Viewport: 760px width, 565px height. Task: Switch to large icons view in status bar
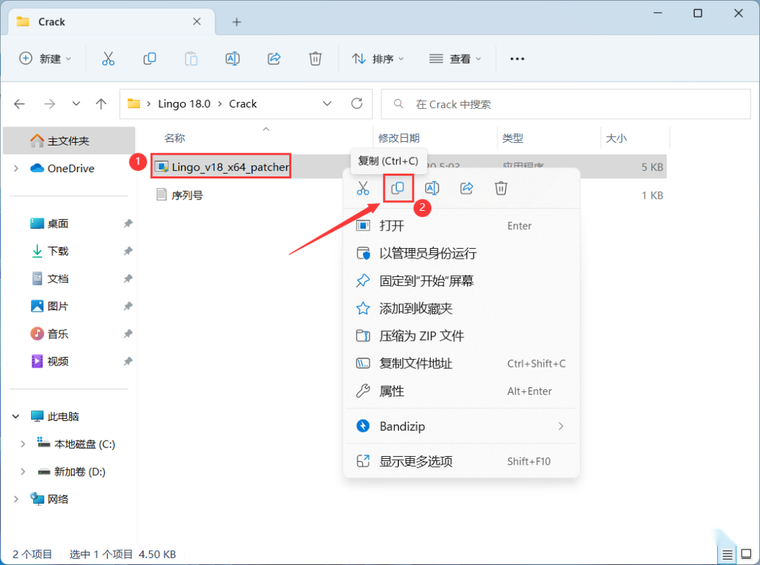746,554
